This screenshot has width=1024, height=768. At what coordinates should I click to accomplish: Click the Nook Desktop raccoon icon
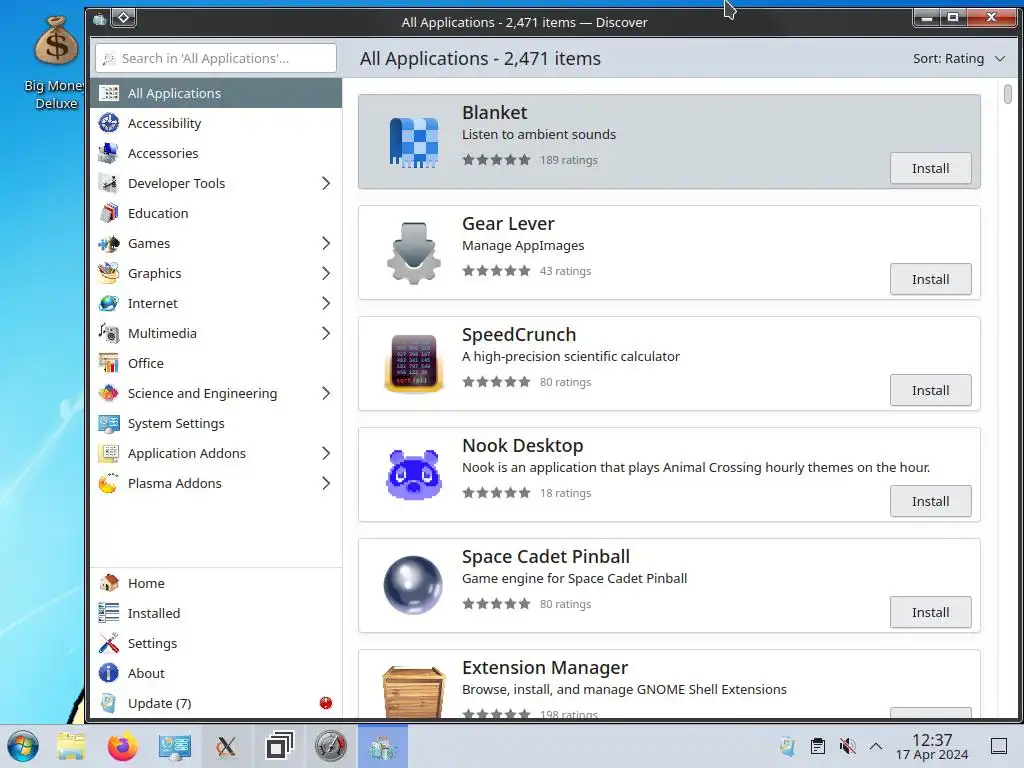pyautogui.click(x=413, y=475)
